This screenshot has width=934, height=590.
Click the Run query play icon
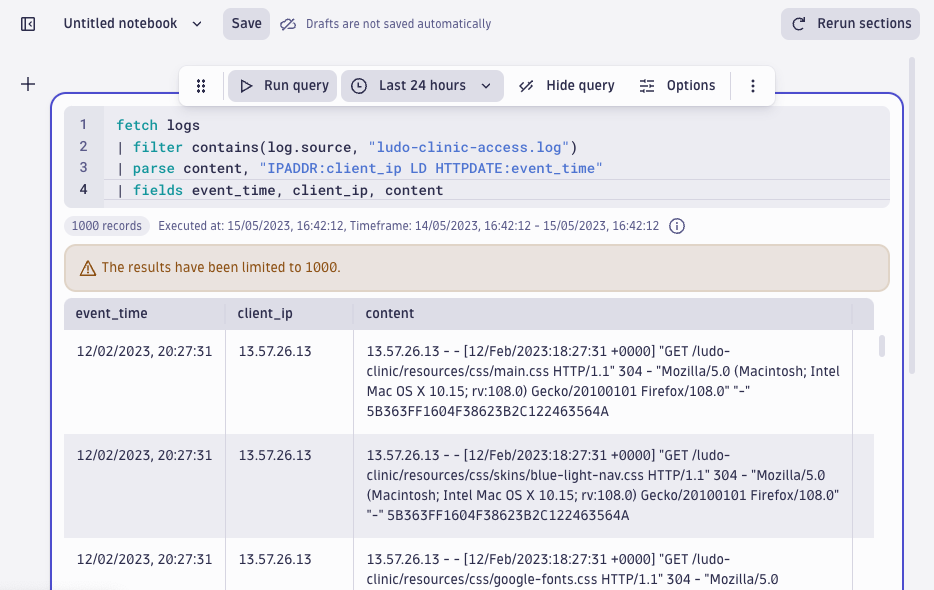pos(247,85)
